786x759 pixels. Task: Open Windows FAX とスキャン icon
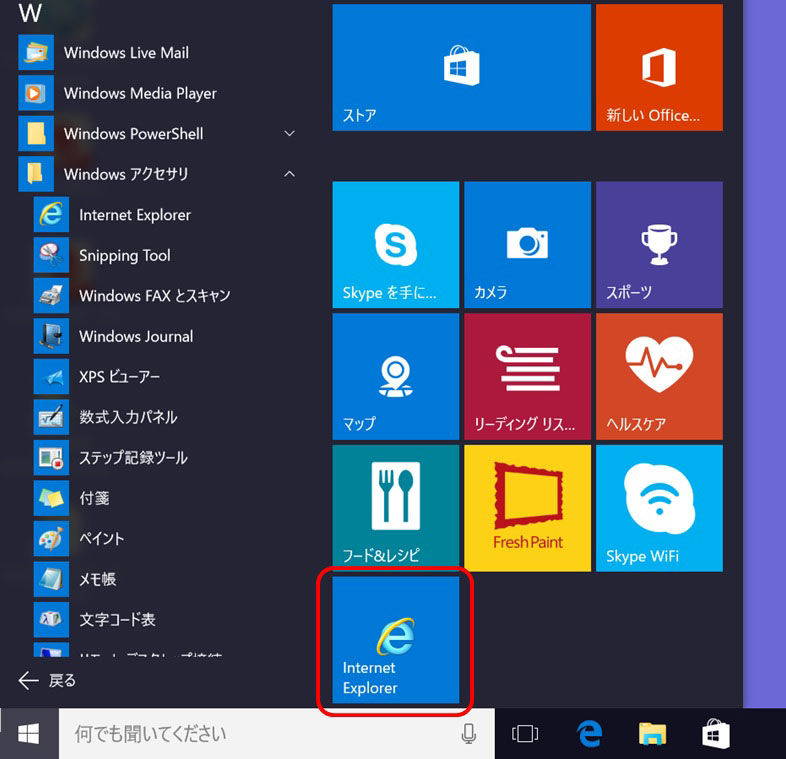pyautogui.click(x=51, y=296)
